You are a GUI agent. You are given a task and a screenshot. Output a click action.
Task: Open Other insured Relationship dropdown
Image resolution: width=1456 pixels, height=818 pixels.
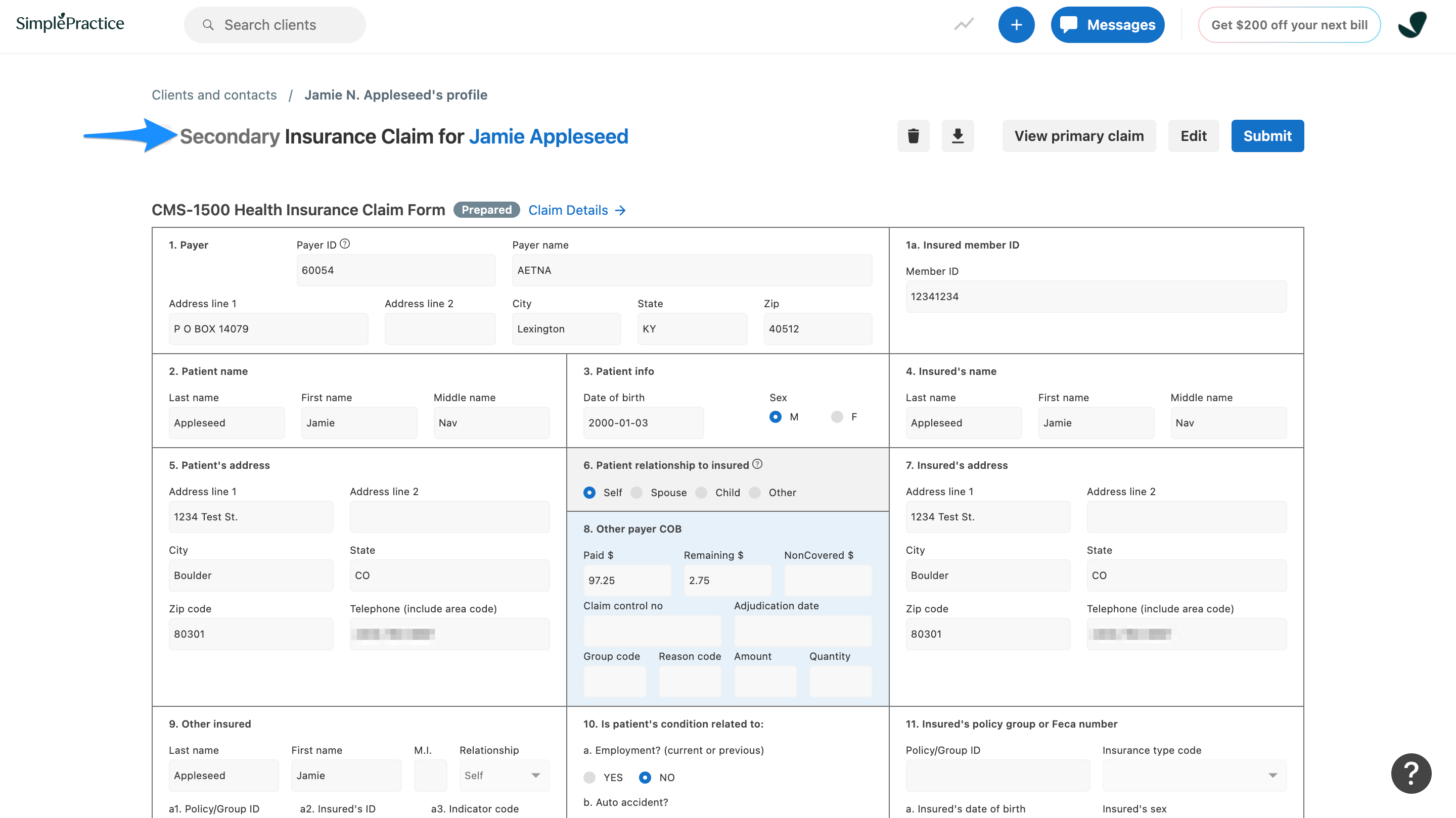pyautogui.click(x=504, y=776)
